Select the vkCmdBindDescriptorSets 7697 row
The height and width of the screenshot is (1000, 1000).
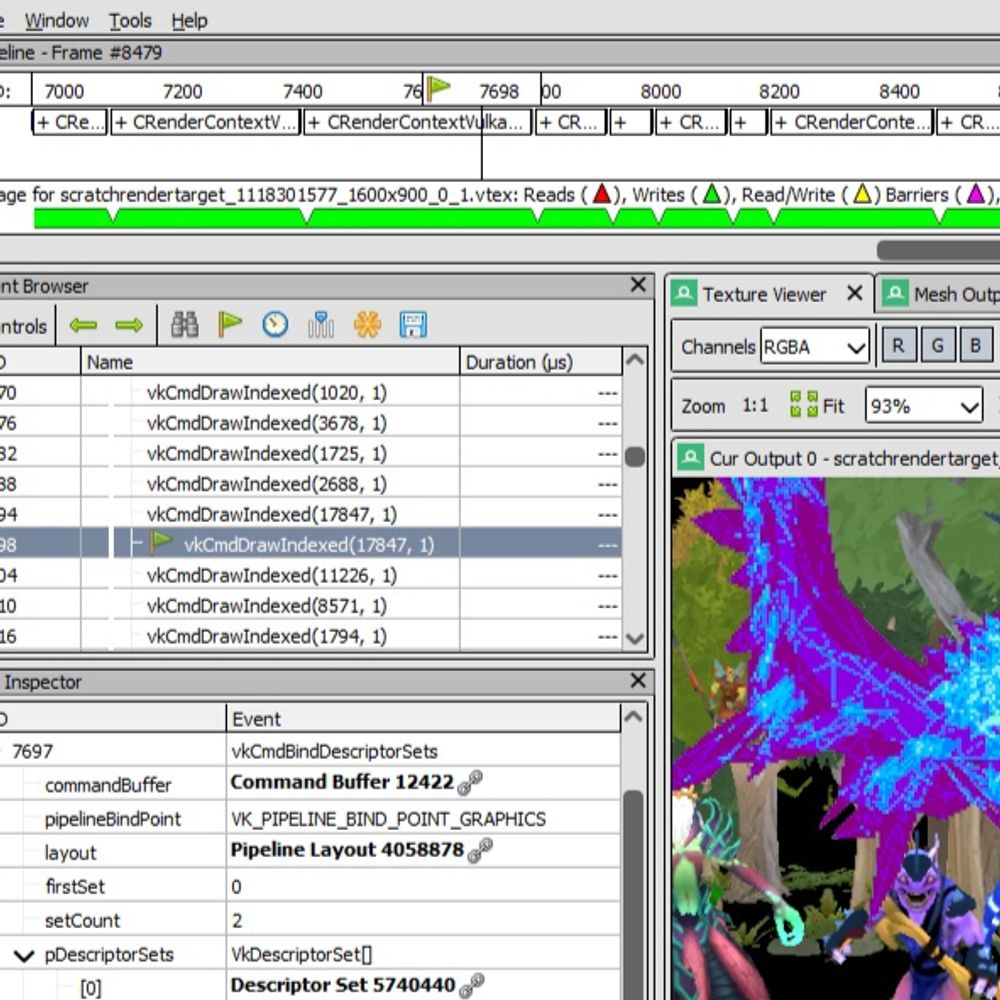(310, 751)
